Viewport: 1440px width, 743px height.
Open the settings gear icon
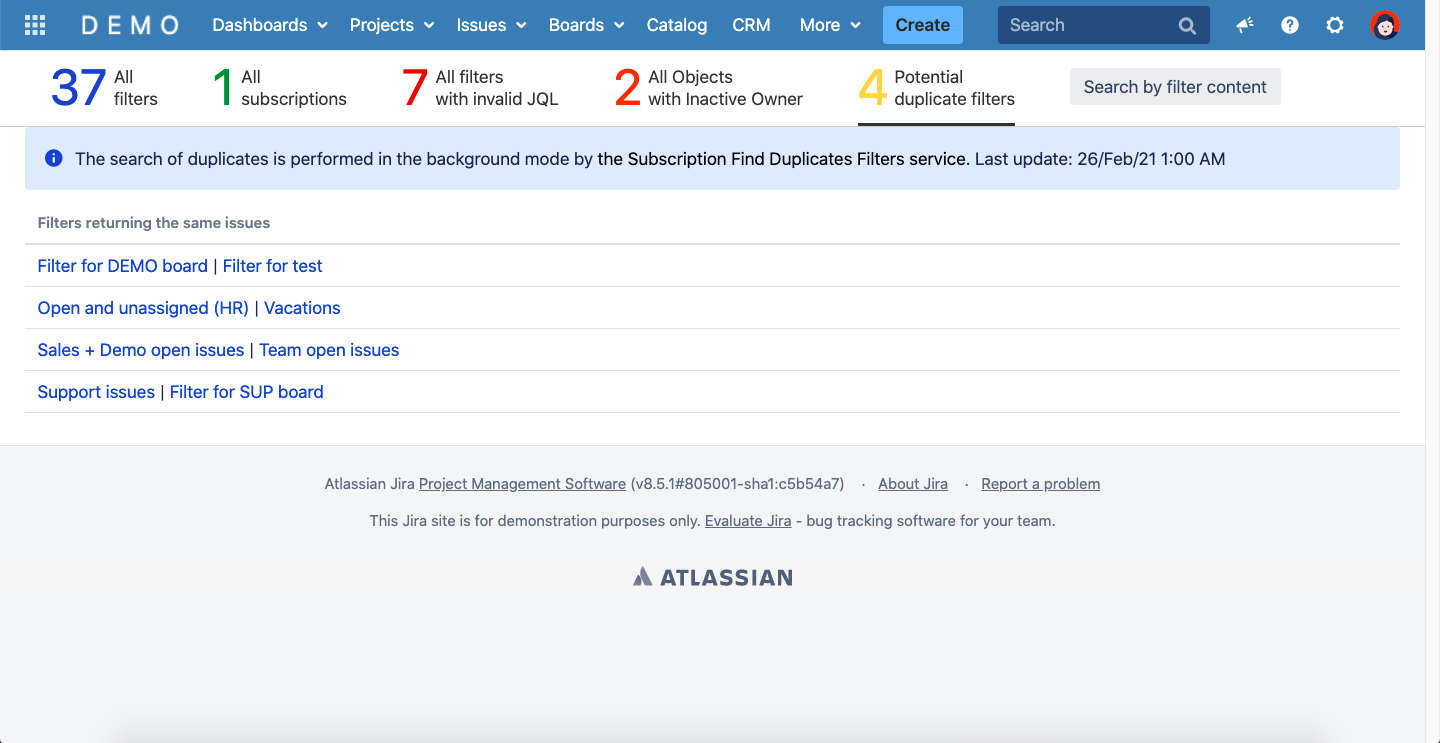point(1335,25)
